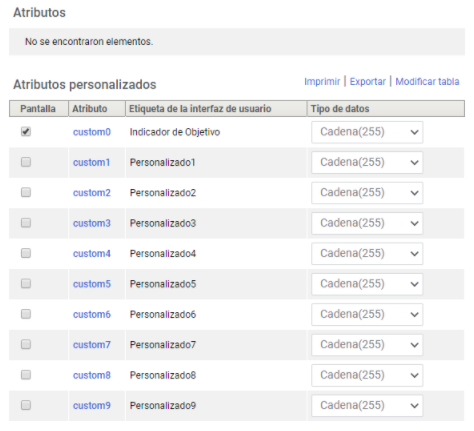Image resolution: width=474 pixels, height=431 pixels.
Task: Expand Tipo de datos dropdown for custom3
Action: pos(367,223)
